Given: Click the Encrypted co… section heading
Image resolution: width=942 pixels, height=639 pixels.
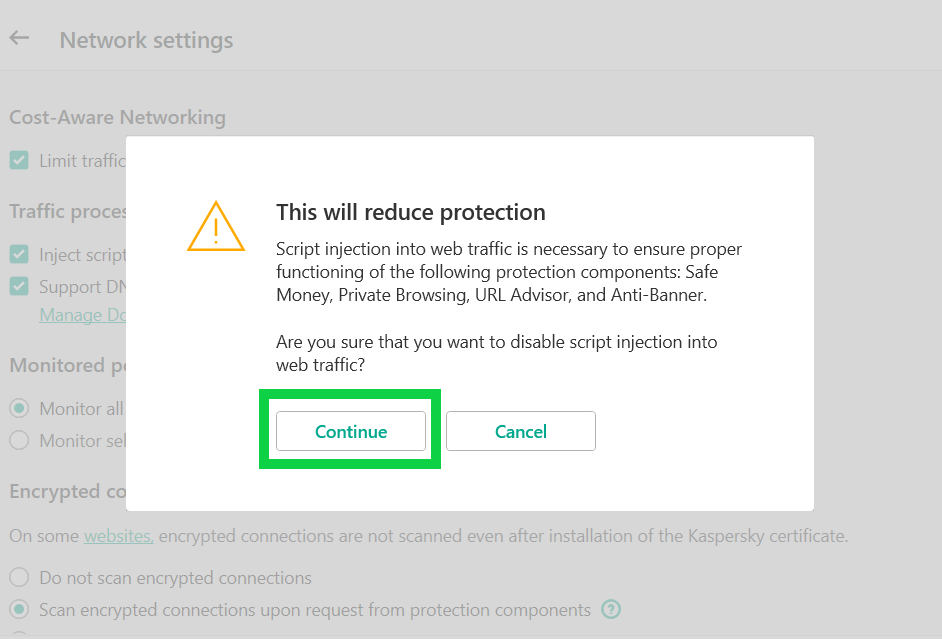Looking at the screenshot, I should click(68, 491).
